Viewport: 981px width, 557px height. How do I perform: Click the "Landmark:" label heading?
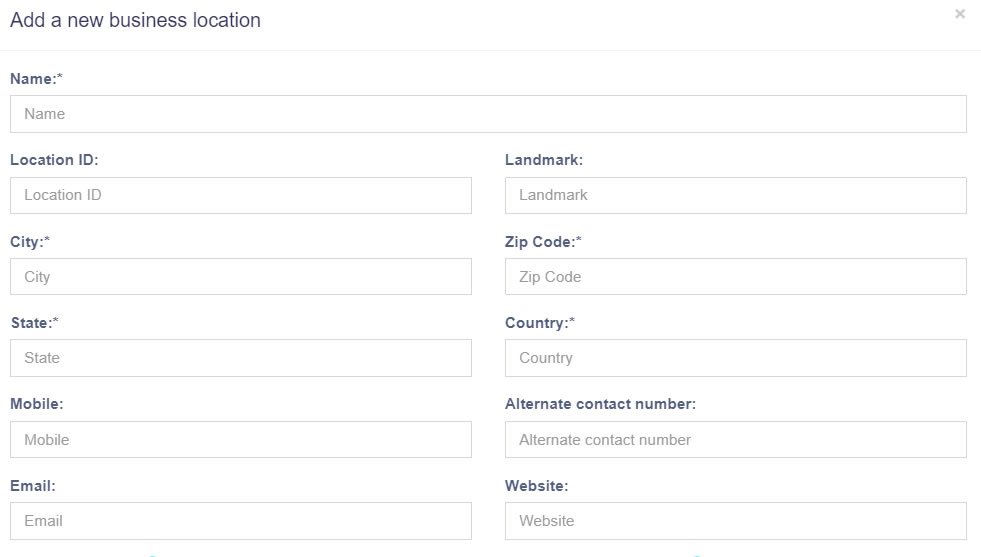tap(544, 160)
